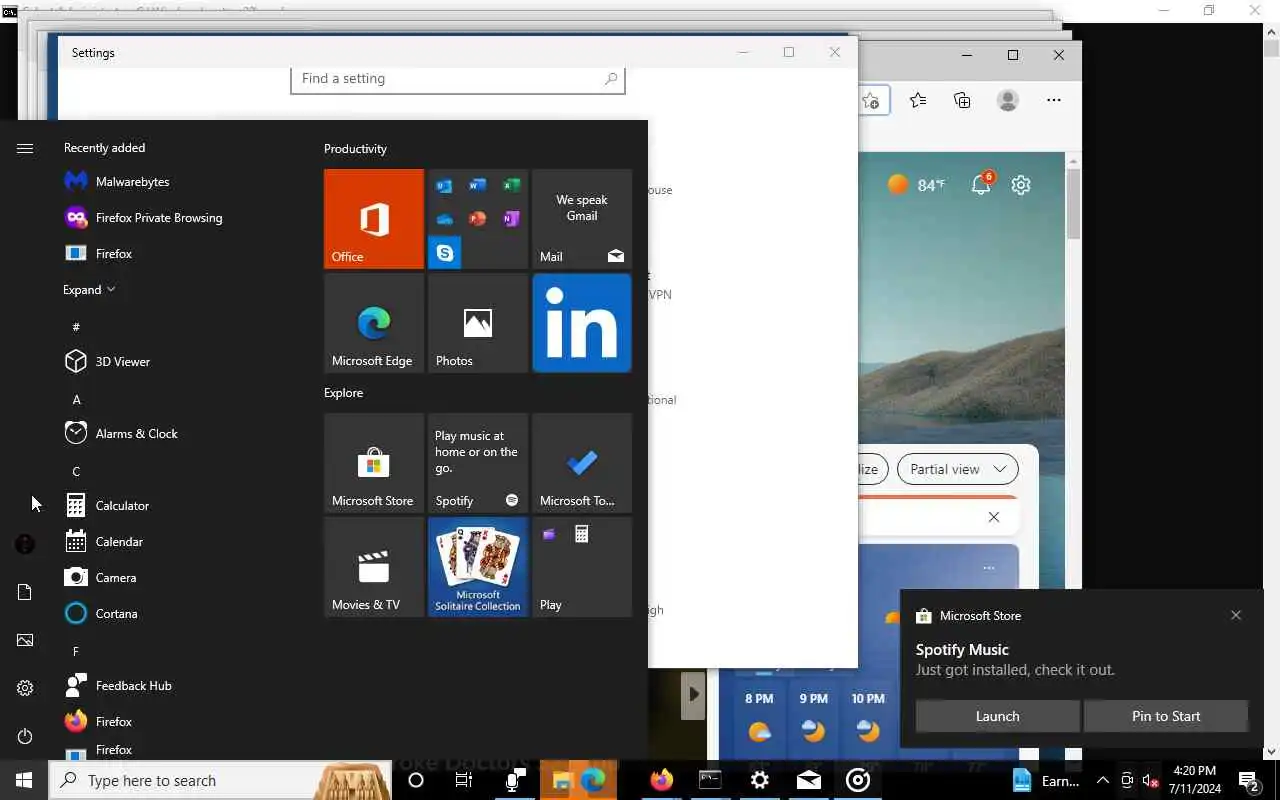The image size is (1280, 800).
Task: Open the Movies & TV tile
Action: (x=374, y=567)
